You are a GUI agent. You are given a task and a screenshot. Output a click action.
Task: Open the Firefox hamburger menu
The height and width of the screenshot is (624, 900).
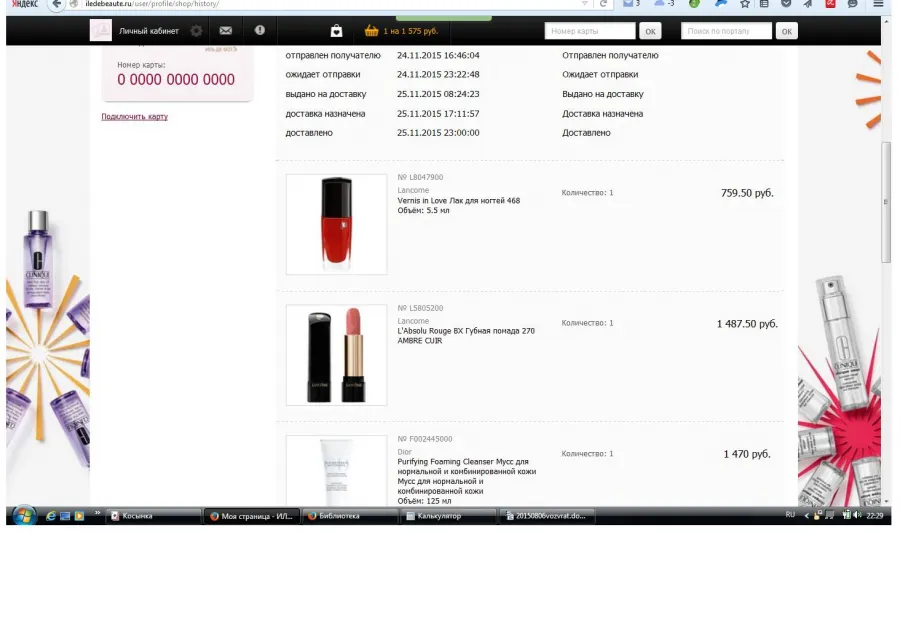(878, 4)
